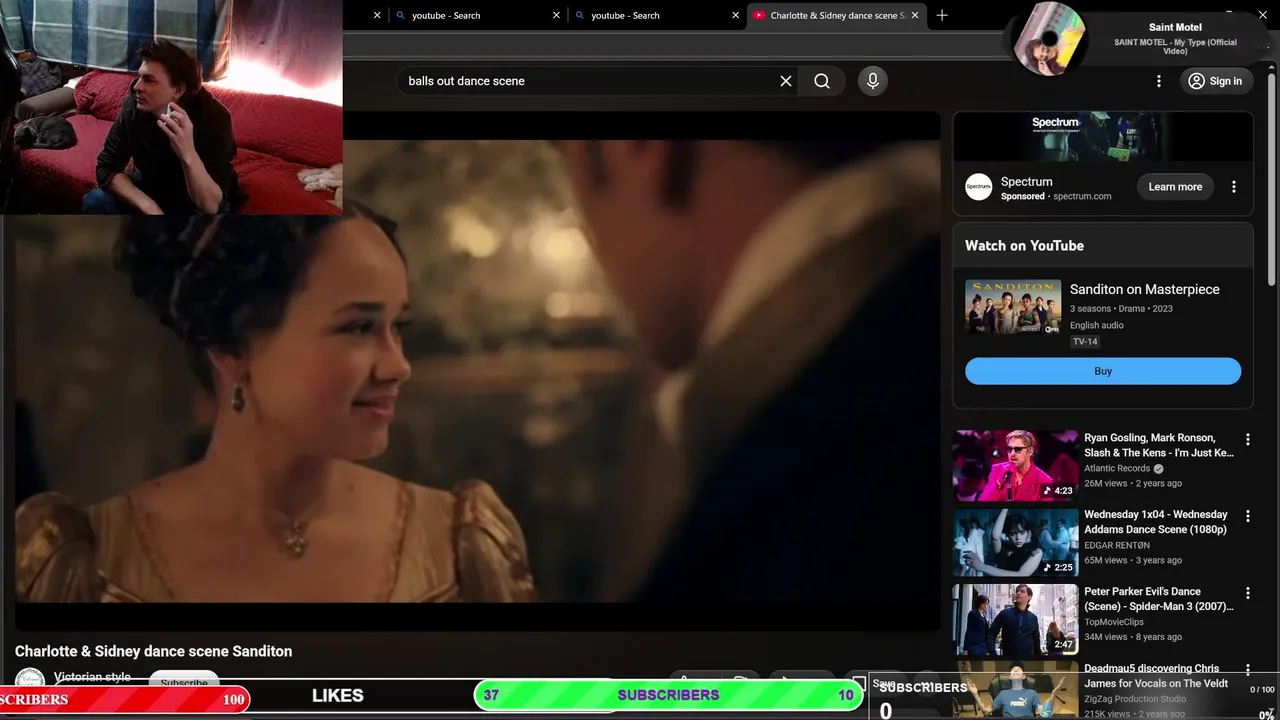Open the Spectrum ad options menu
Screen dimensions: 1280x720
tap(1234, 187)
